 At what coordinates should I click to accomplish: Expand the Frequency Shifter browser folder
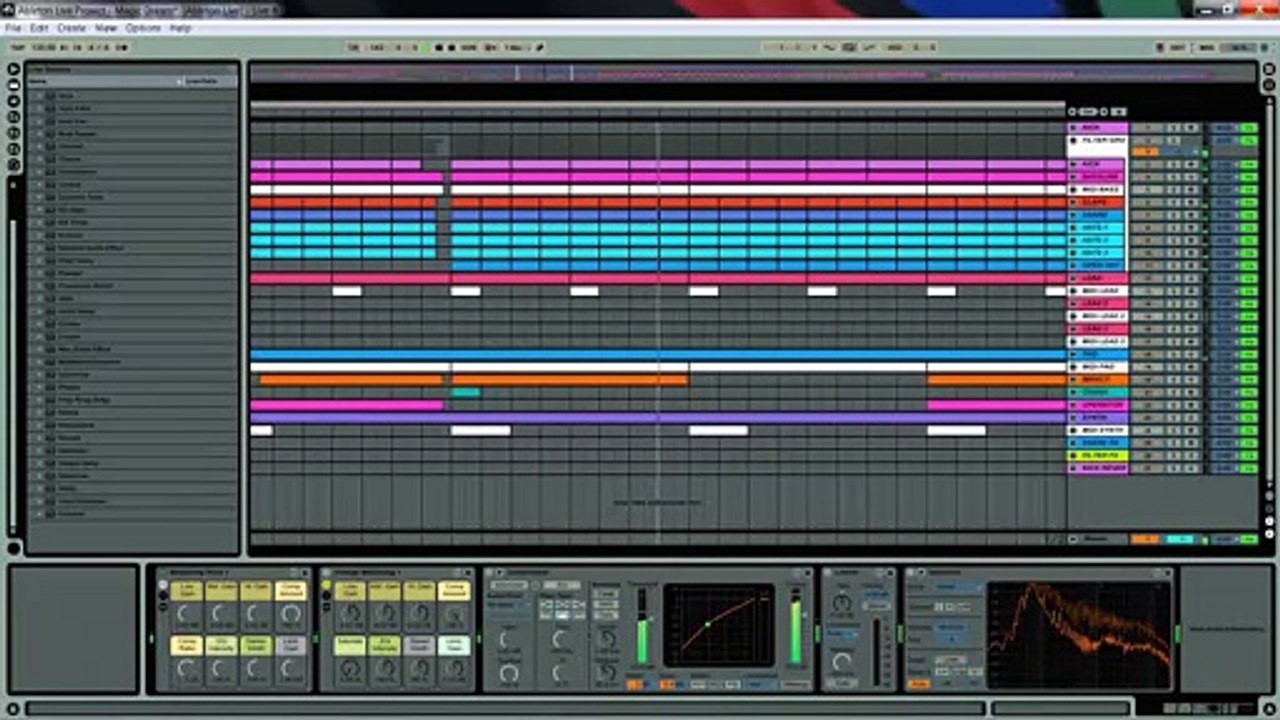pos(39,285)
